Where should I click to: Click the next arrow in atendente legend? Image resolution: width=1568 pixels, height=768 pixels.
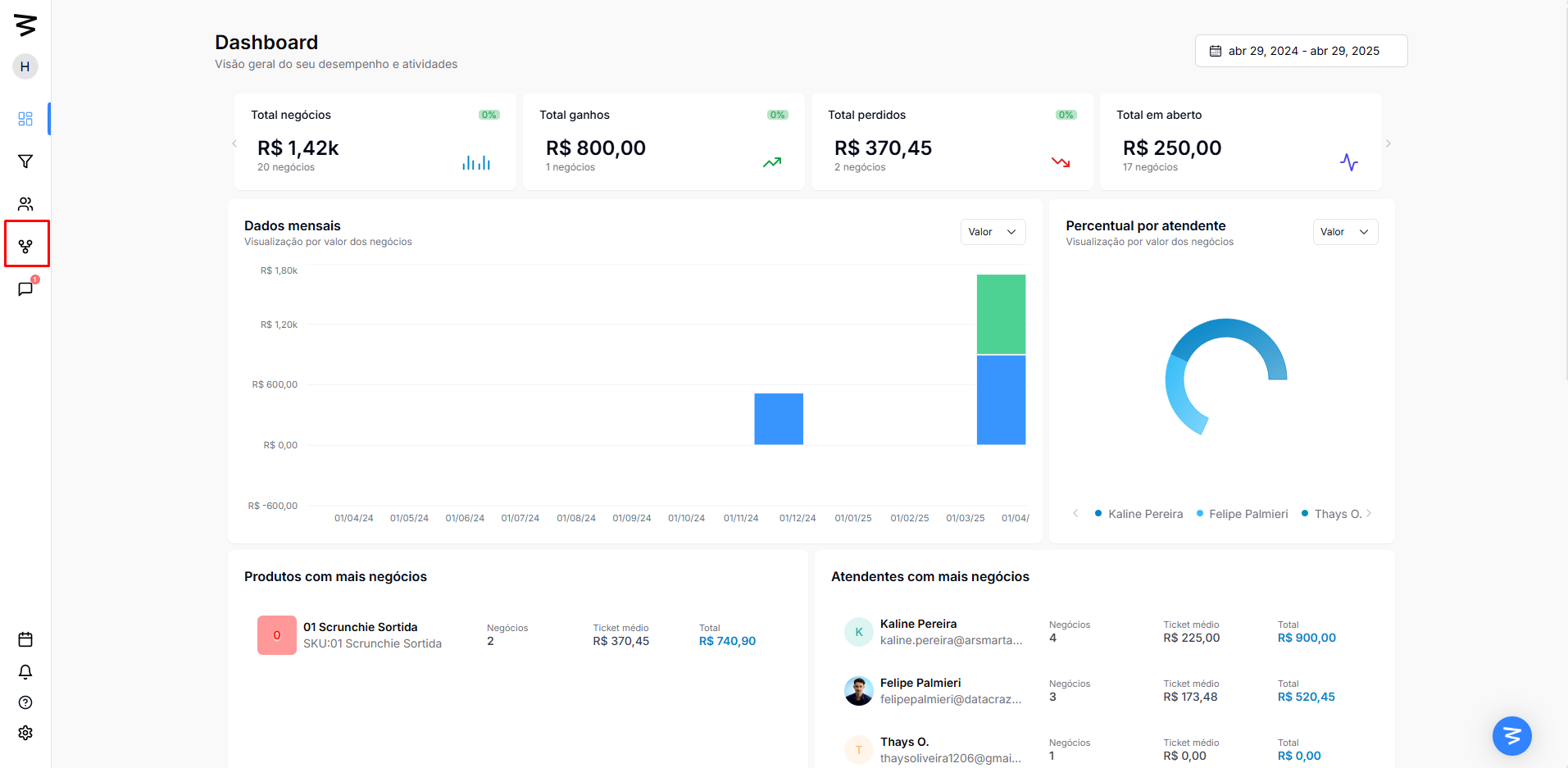pyautogui.click(x=1369, y=513)
